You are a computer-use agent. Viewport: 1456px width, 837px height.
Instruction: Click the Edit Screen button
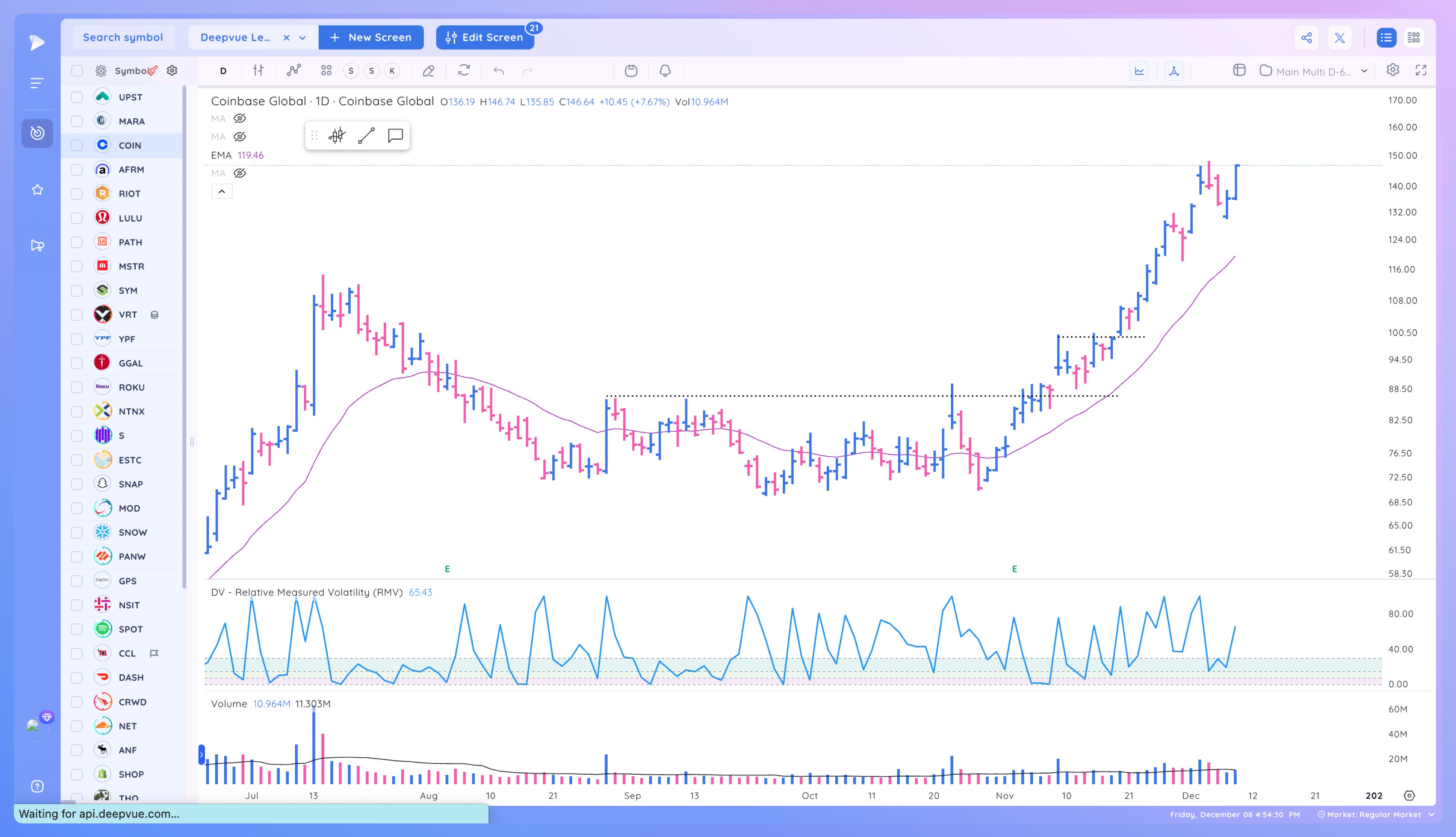tap(484, 38)
